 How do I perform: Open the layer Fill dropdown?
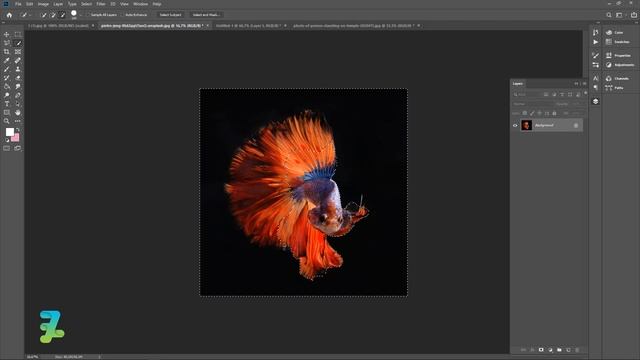click(576, 113)
